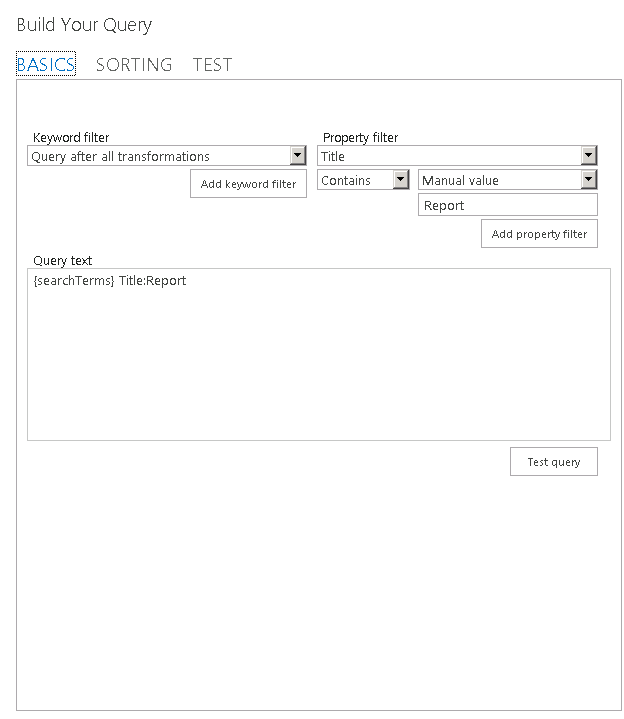Expand the Manual value dropdown
The height and width of the screenshot is (719, 624).
[508, 180]
